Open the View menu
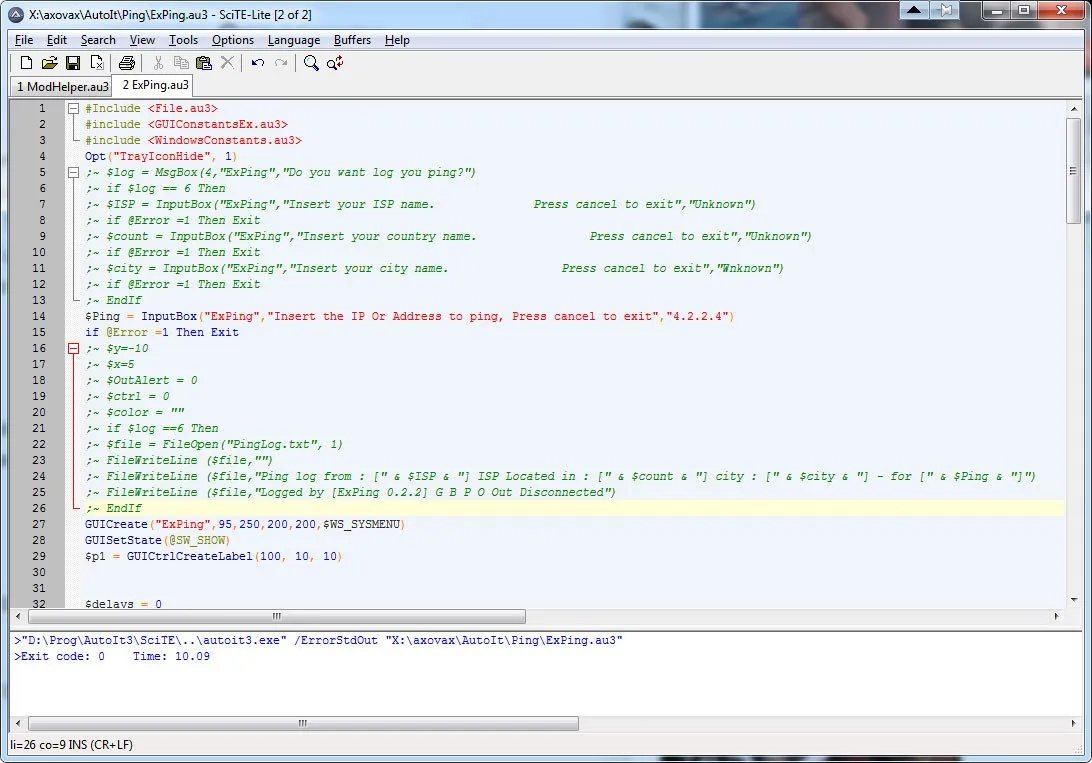The height and width of the screenshot is (763, 1092). [x=142, y=40]
